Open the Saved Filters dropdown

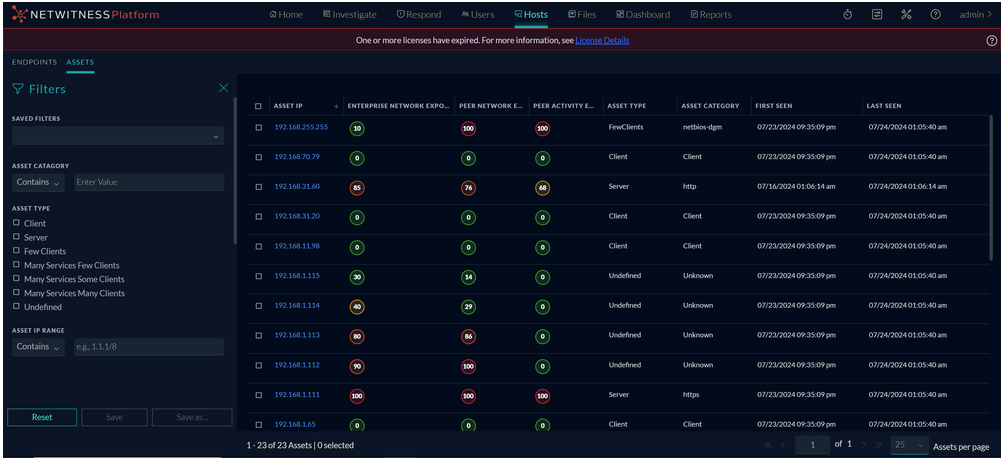pyautogui.click(x=118, y=136)
